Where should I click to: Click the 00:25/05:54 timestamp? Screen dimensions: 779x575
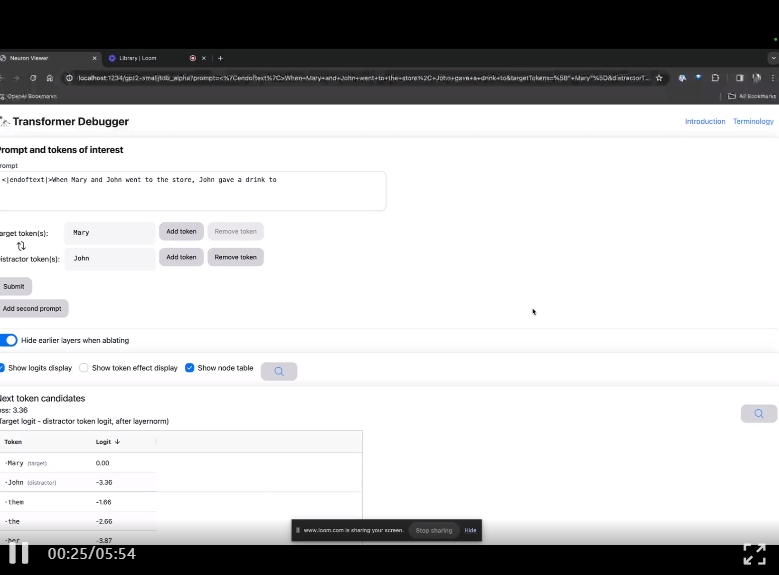91,554
